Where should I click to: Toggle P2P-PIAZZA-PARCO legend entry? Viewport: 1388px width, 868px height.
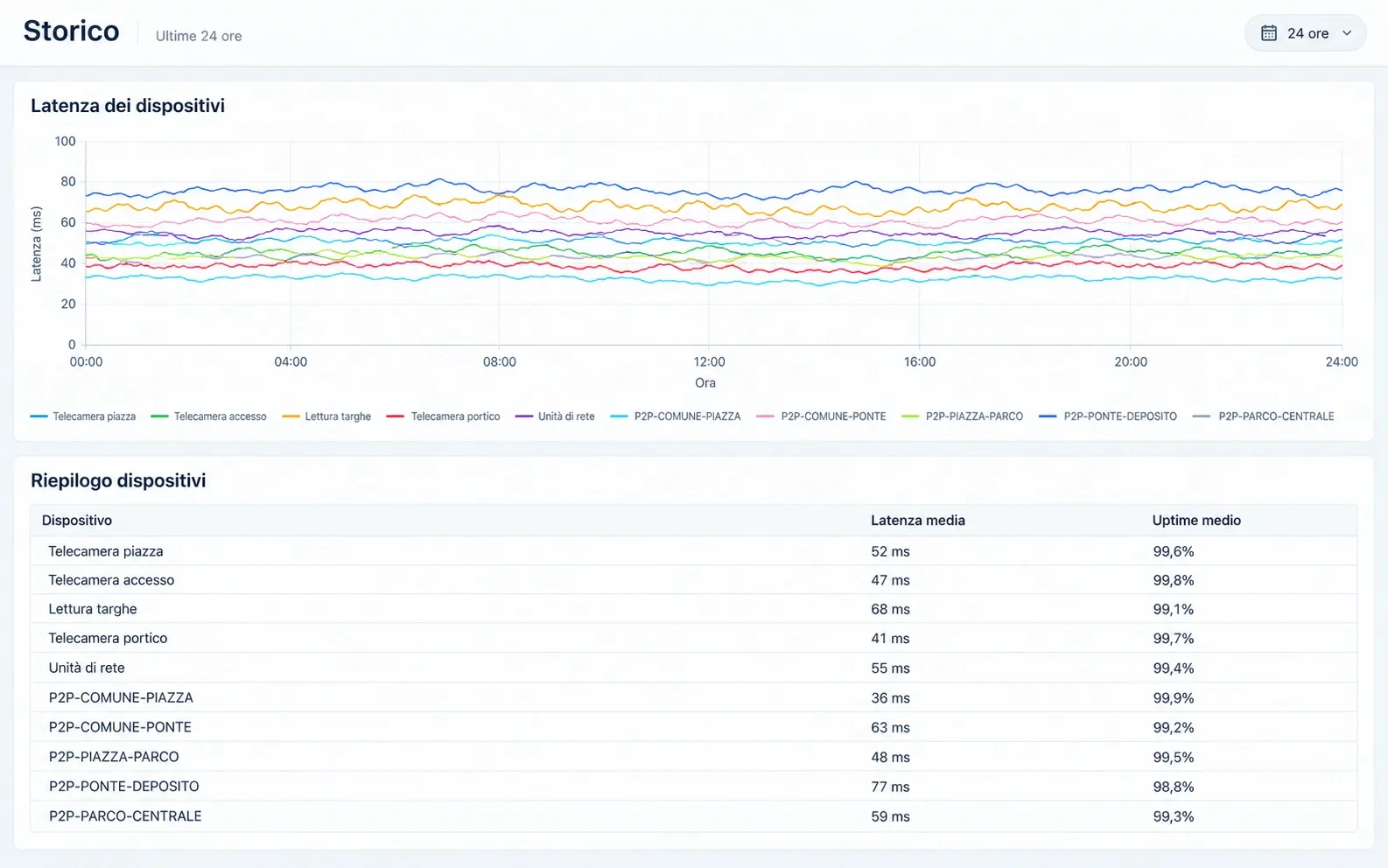963,416
